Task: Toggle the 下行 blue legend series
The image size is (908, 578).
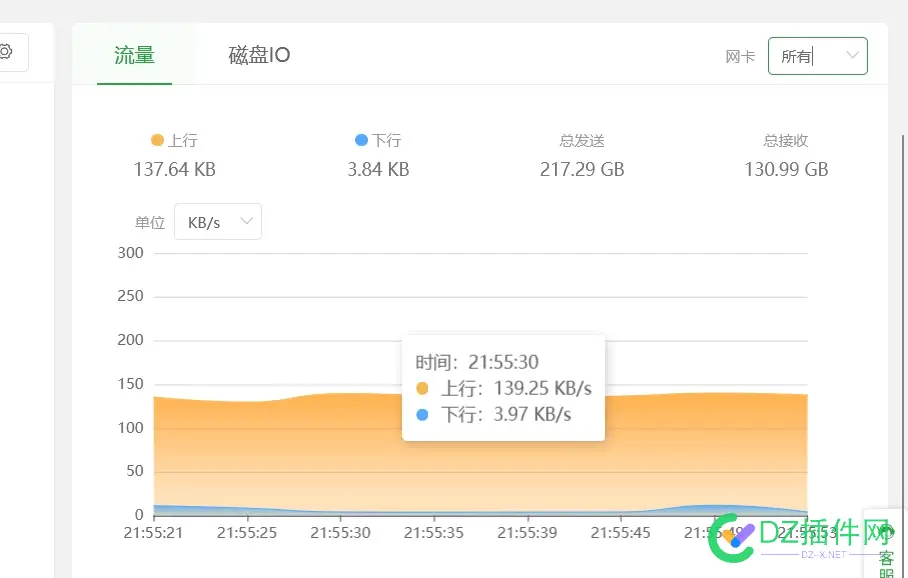Action: [x=378, y=140]
